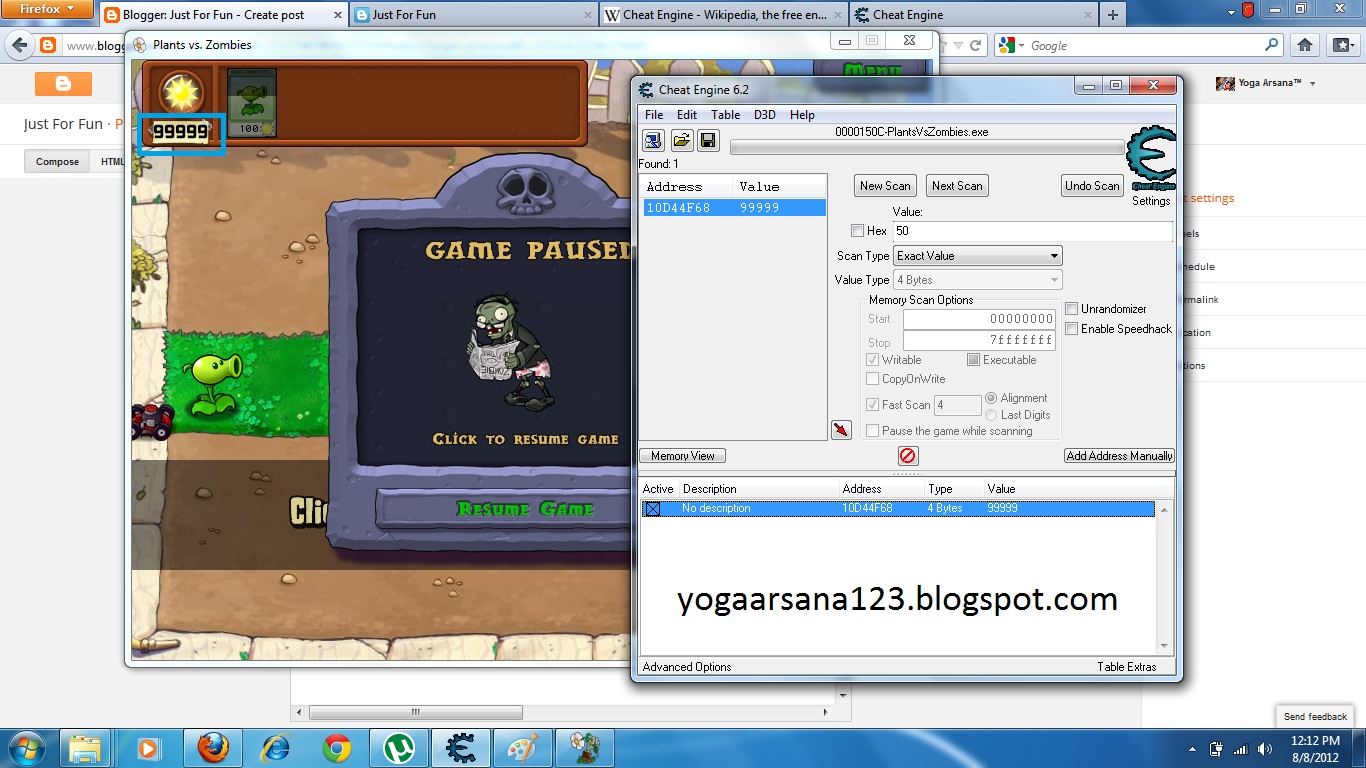Check Enable Speedhack
Screen dimensions: 1366x768
1071,329
